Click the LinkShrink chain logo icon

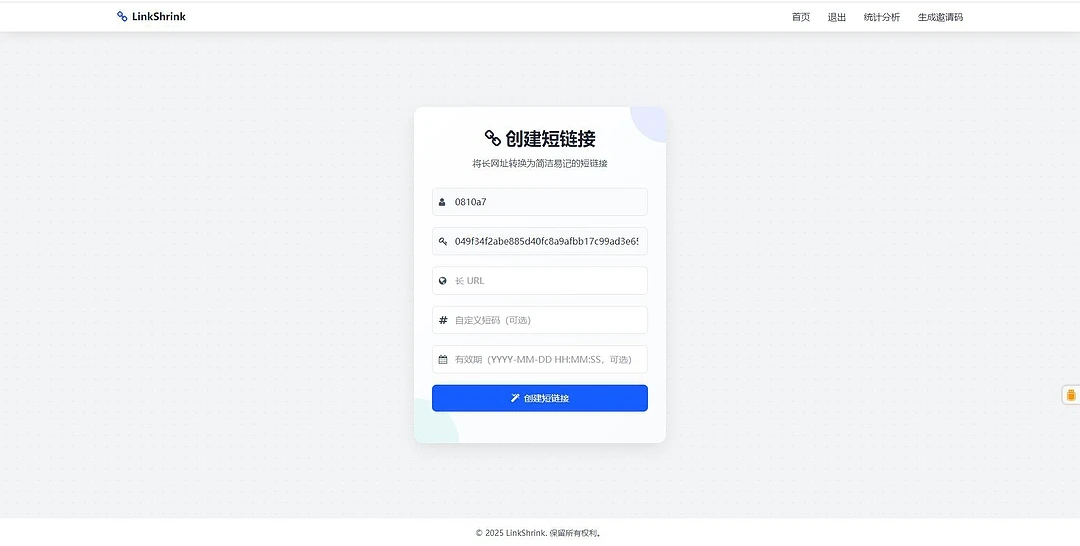122,17
